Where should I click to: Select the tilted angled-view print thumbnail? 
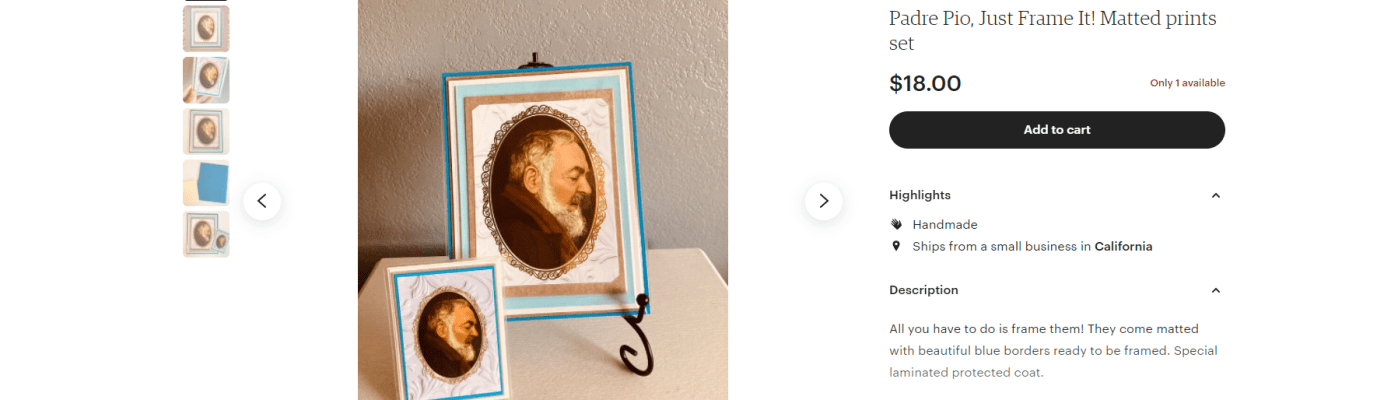coord(206,80)
